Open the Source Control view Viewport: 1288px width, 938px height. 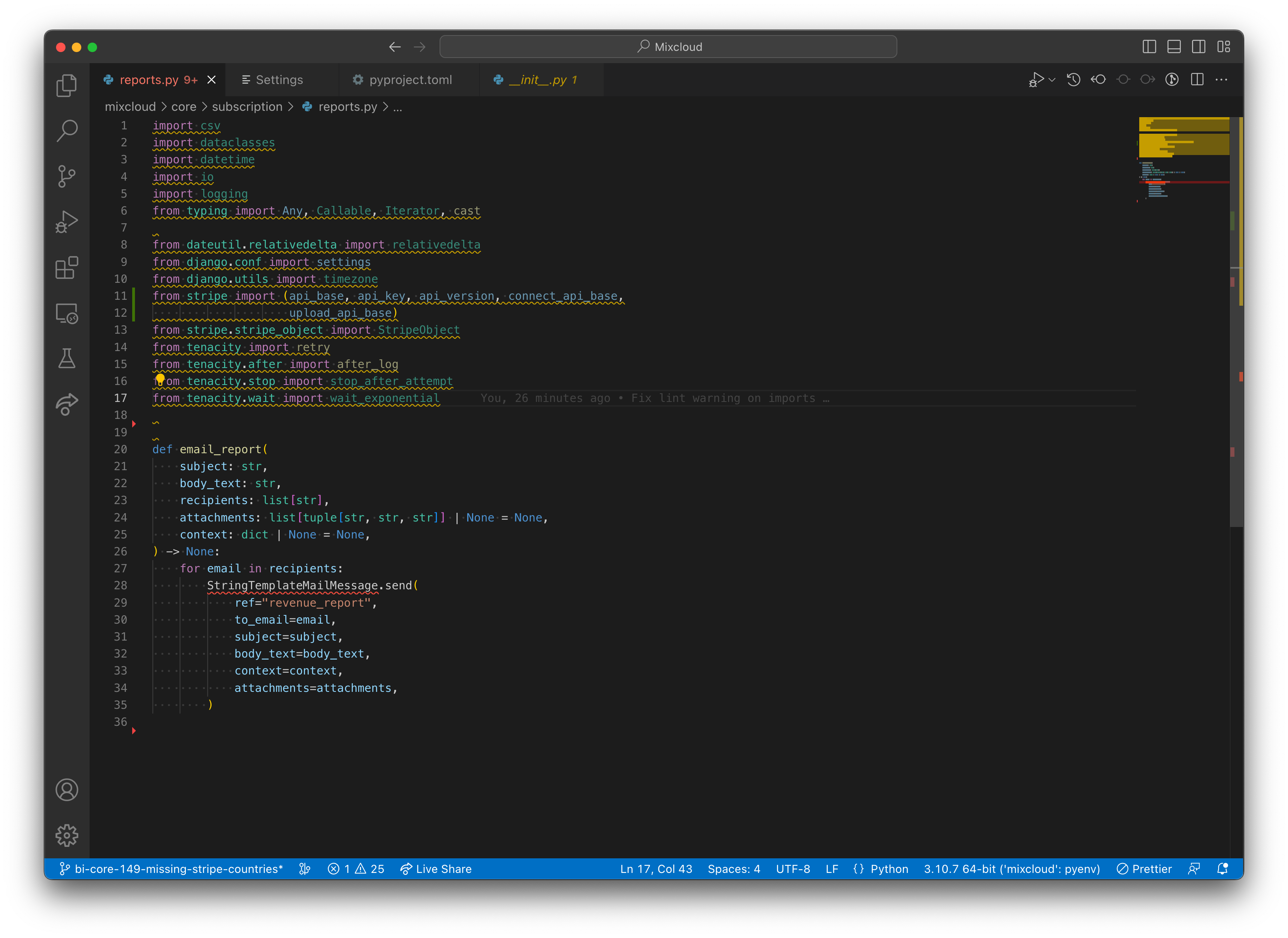(x=66, y=176)
